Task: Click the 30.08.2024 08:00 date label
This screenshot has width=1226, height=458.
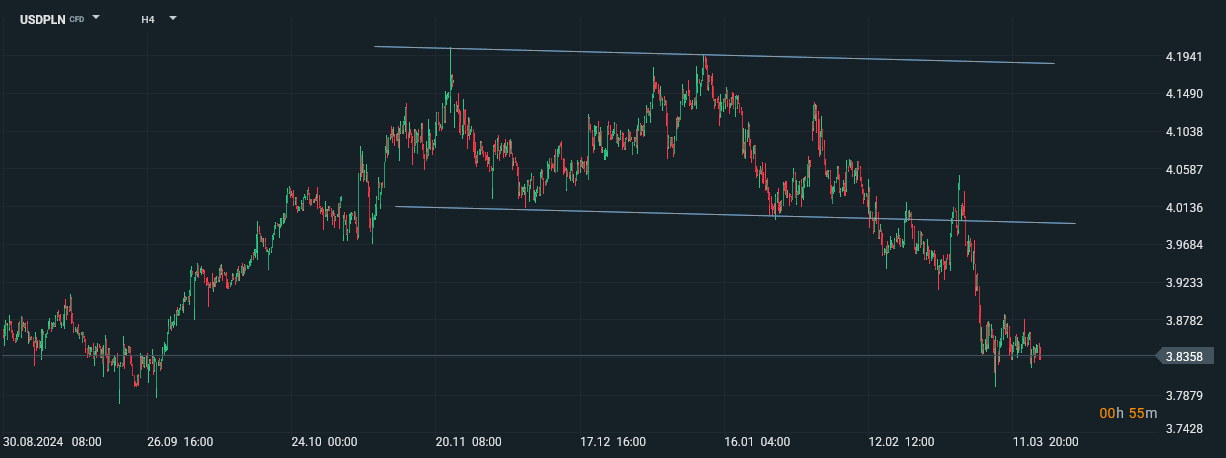Action: [x=51, y=441]
